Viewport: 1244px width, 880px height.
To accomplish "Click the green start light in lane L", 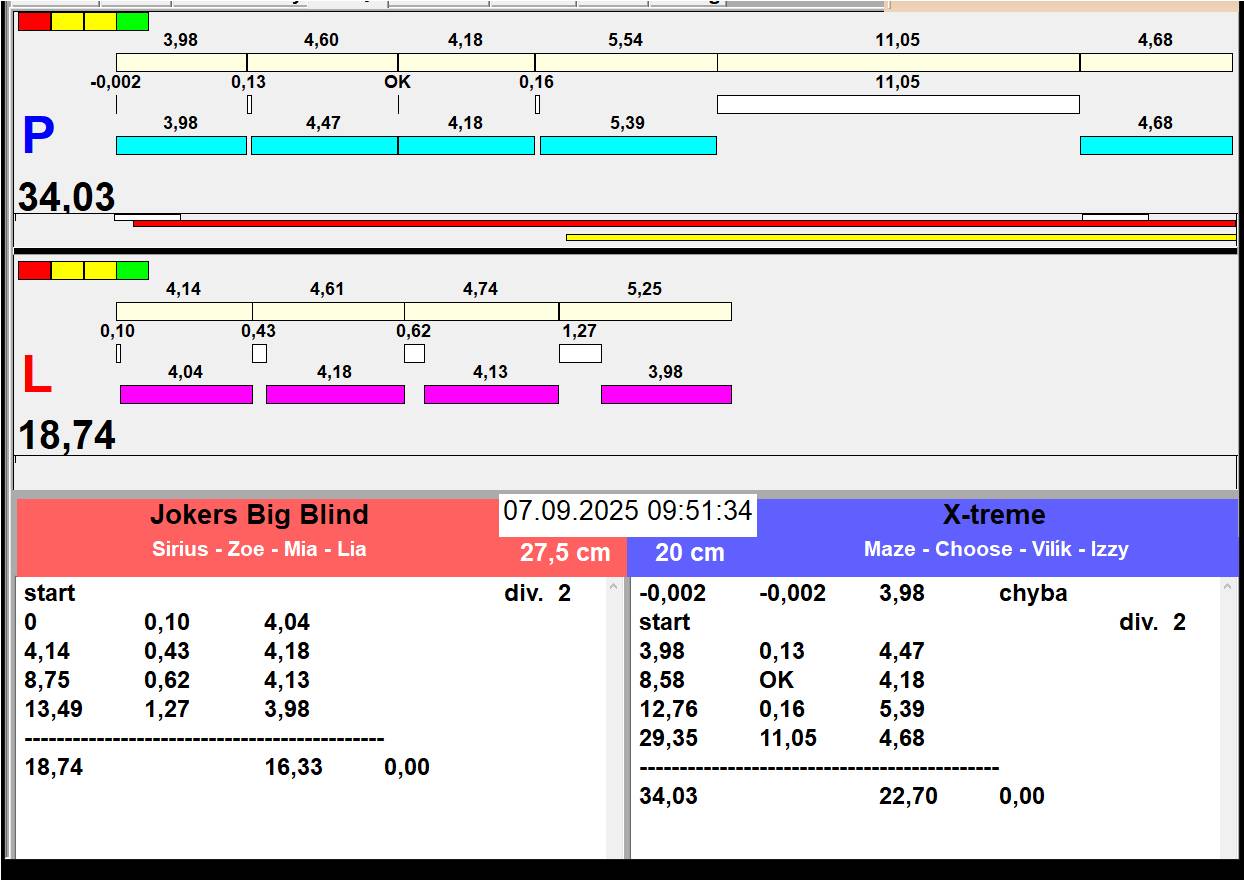I will coord(132,270).
